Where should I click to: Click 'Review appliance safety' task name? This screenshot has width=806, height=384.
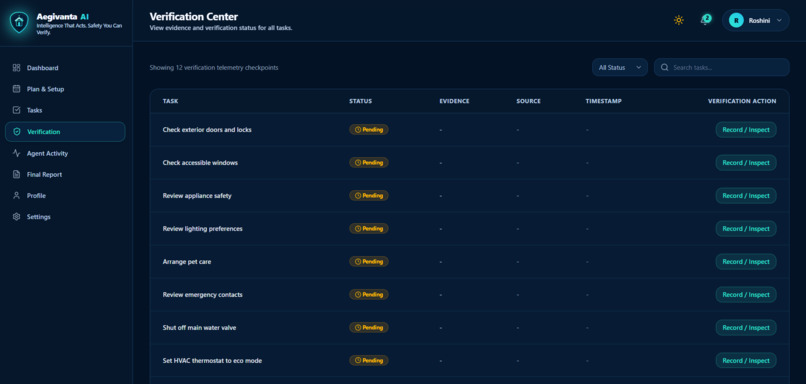tap(197, 195)
